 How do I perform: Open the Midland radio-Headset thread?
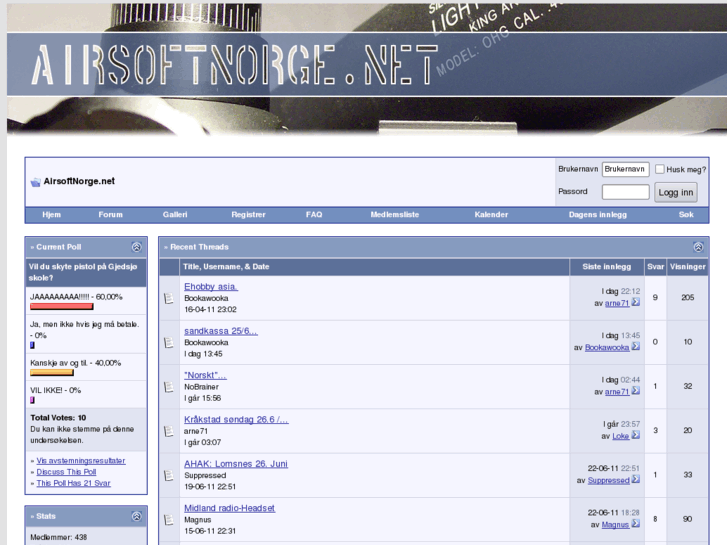pyautogui.click(x=230, y=508)
